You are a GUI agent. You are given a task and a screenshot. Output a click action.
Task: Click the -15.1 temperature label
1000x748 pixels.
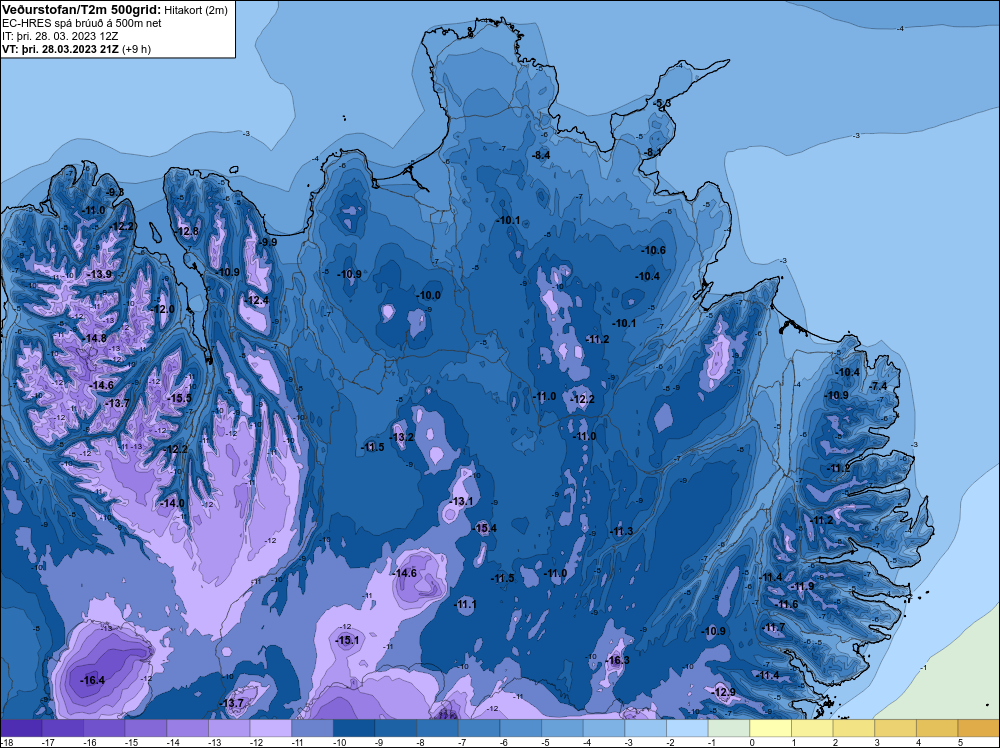coord(347,640)
